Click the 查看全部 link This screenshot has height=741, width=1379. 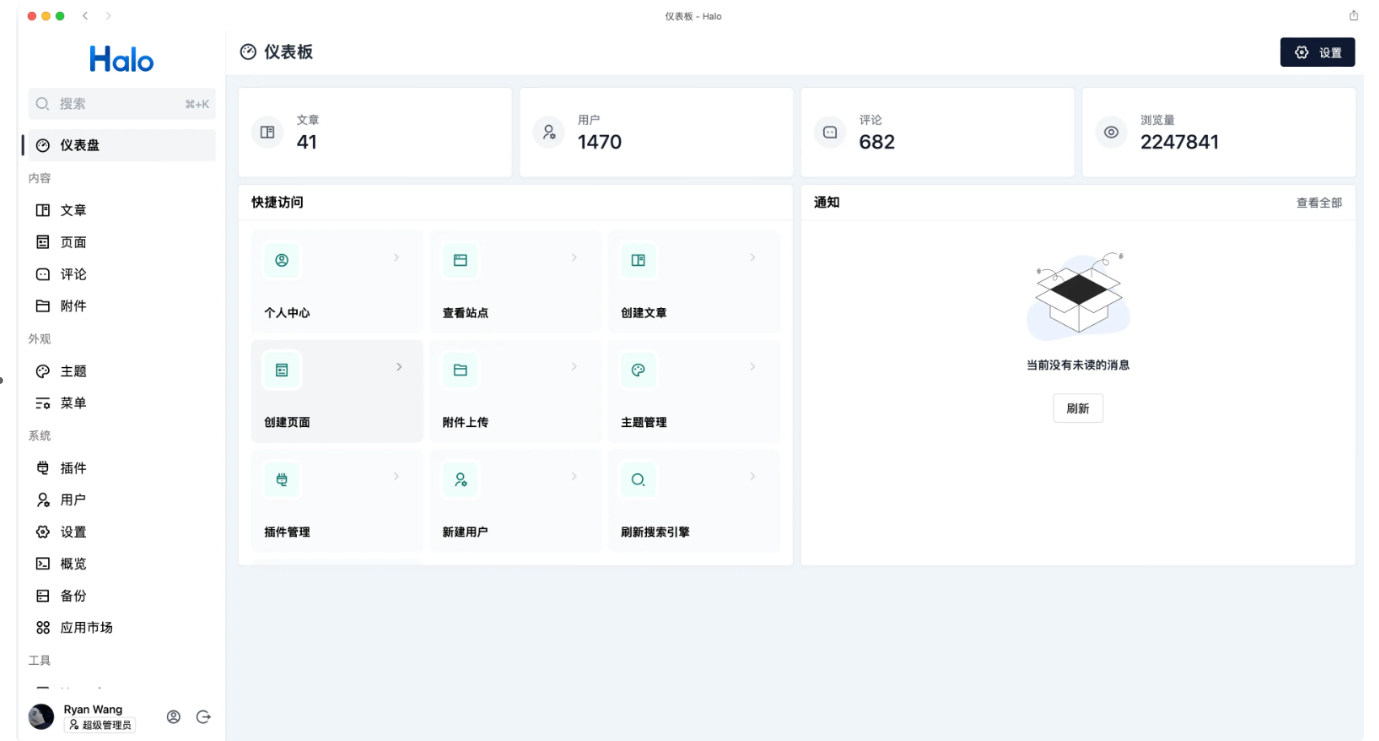pos(1319,203)
